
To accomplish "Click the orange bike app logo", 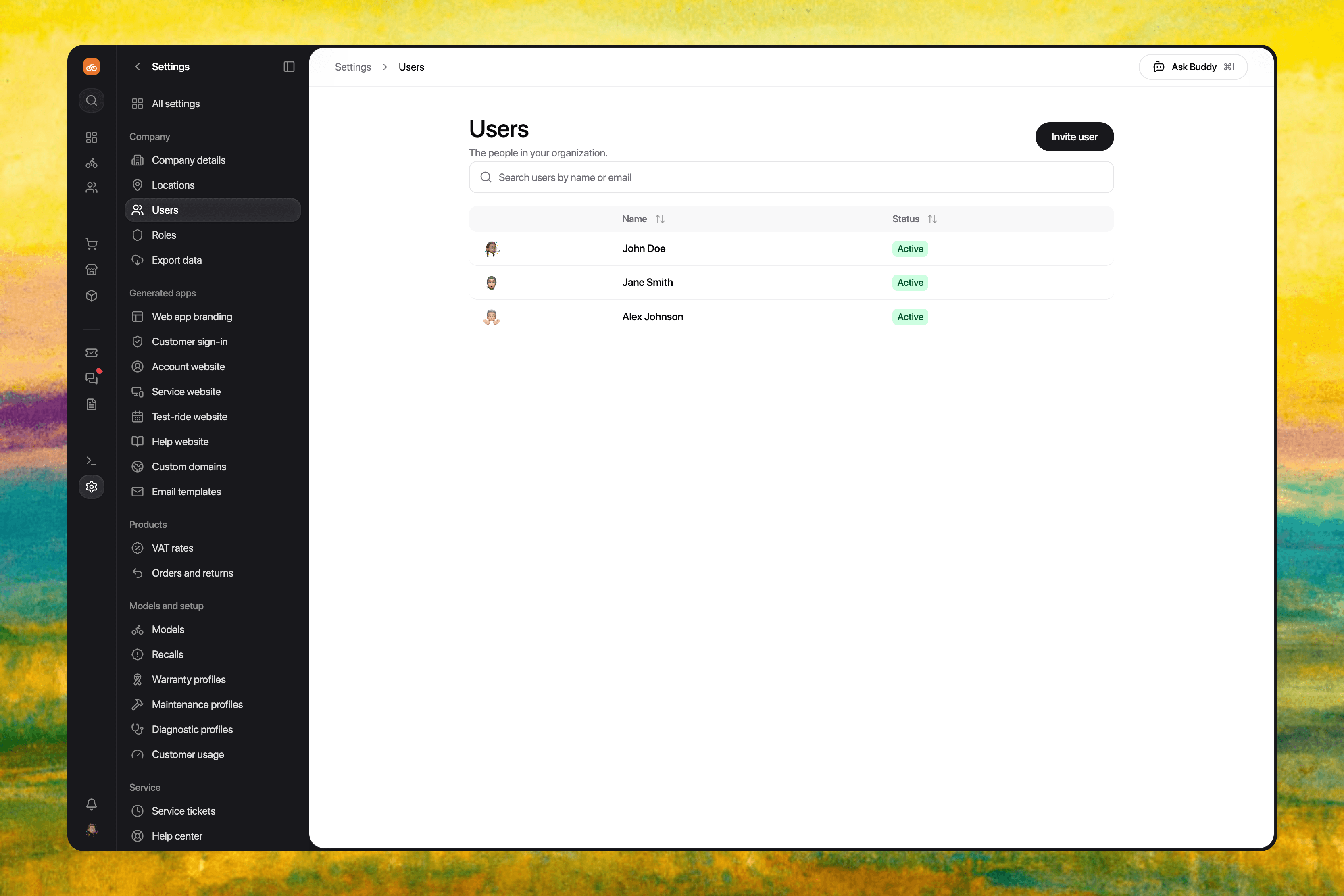I will [92, 67].
